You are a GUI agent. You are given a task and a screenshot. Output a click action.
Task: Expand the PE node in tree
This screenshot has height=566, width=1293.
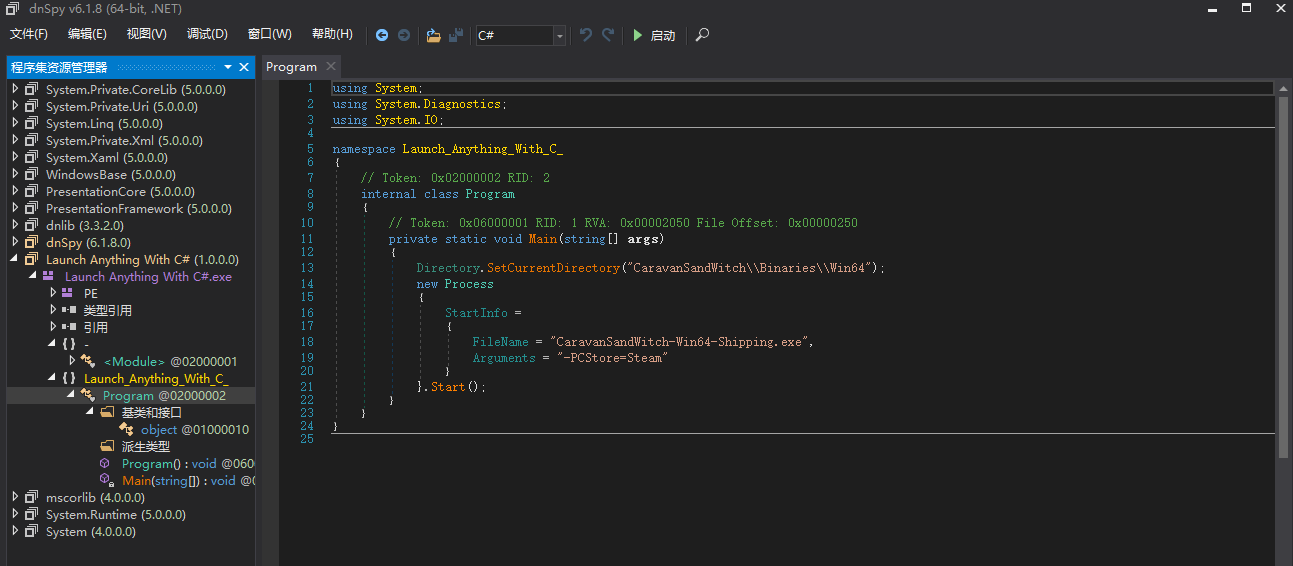tap(53, 293)
